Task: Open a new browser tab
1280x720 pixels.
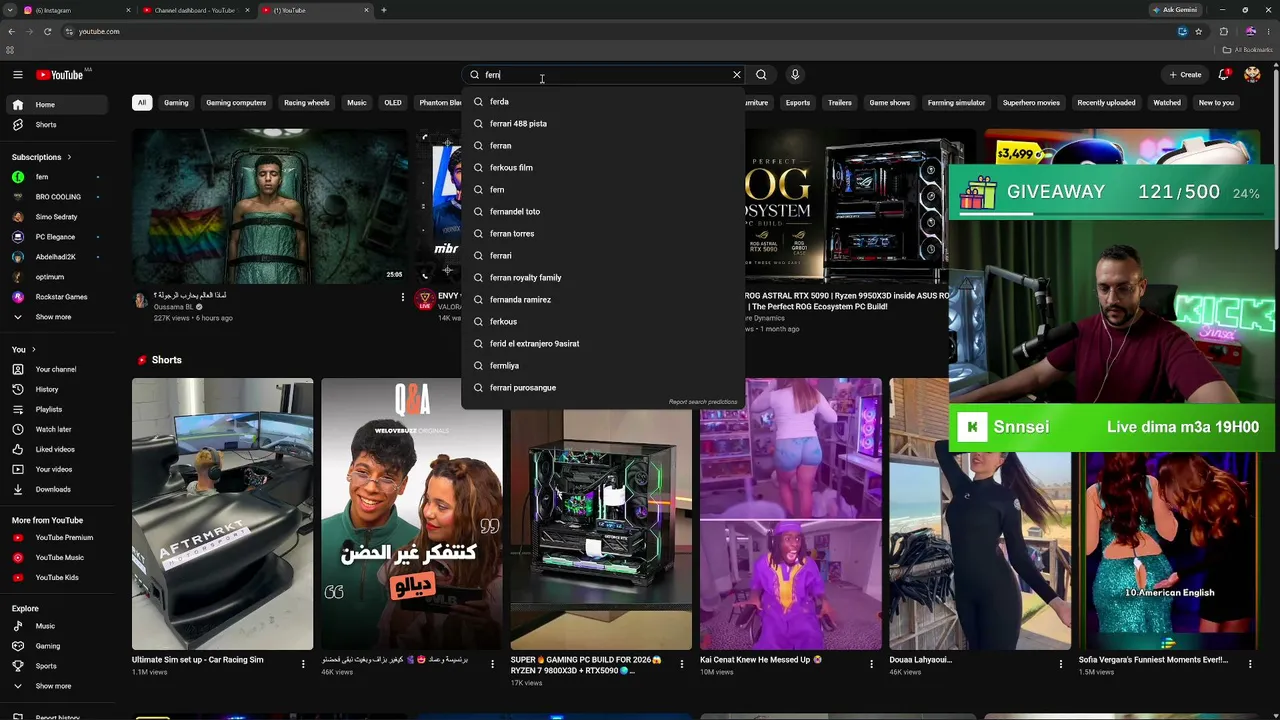Action: [x=384, y=10]
